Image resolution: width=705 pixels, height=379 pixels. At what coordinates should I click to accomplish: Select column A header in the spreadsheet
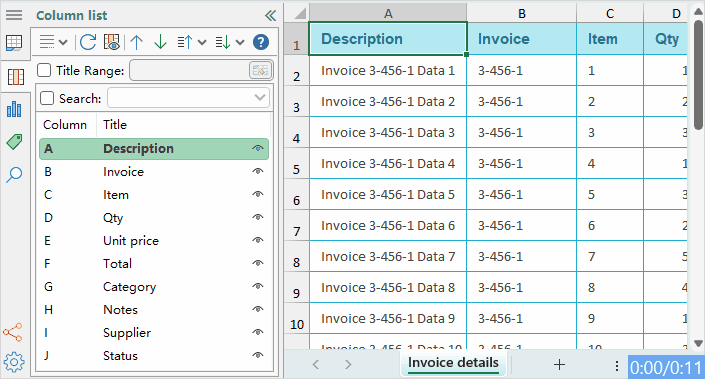point(388,13)
